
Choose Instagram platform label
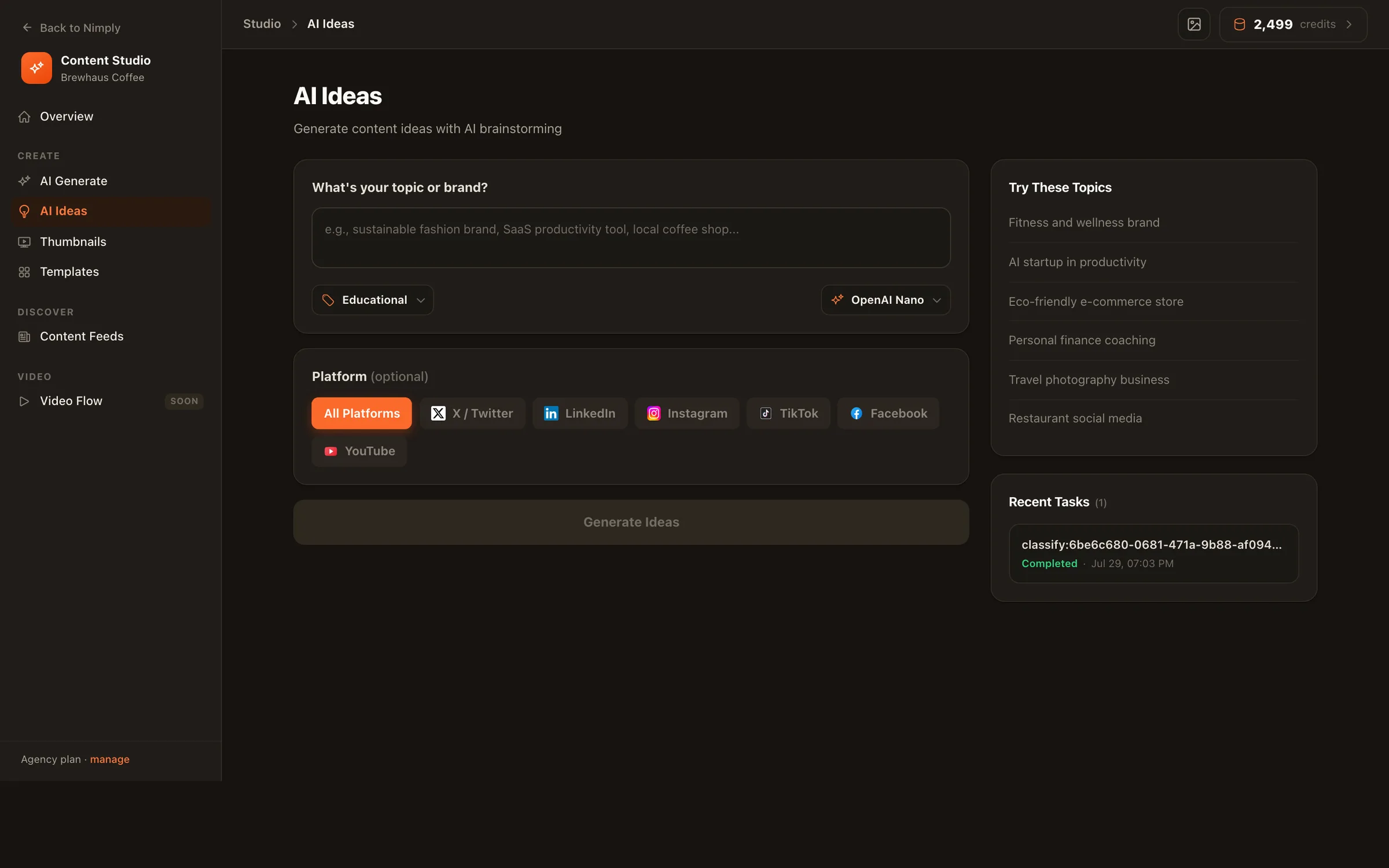click(697, 413)
